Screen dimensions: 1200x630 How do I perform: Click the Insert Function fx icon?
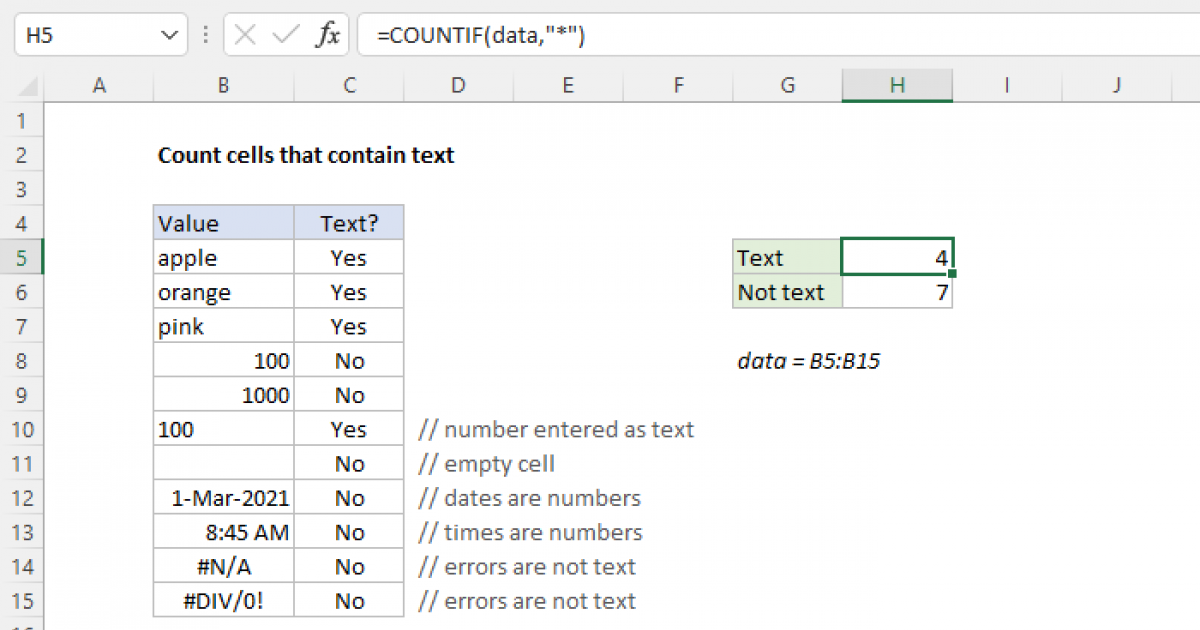tap(327, 35)
